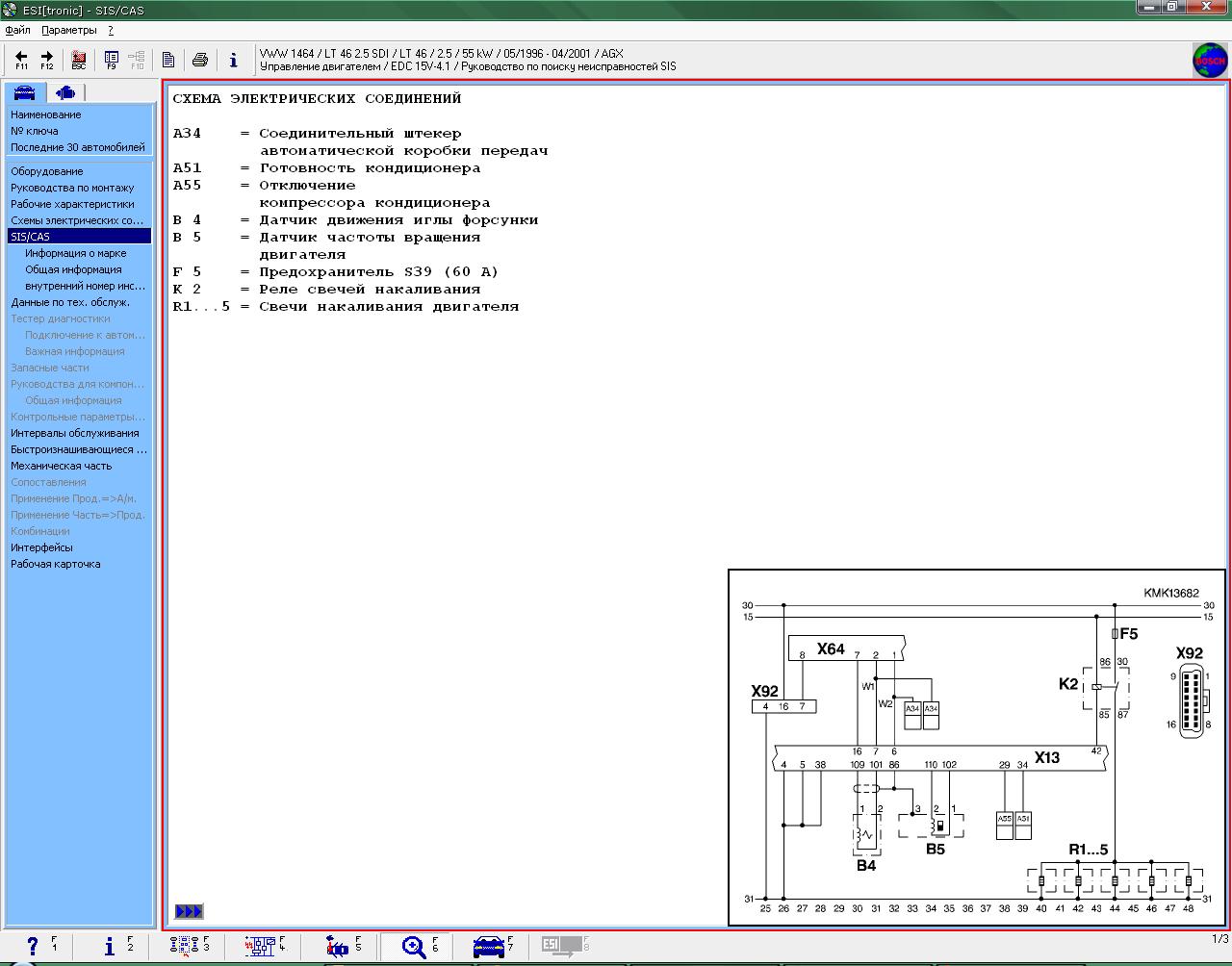1232x966 pixels.
Task: Open the F9 list view icon
Action: point(112,61)
